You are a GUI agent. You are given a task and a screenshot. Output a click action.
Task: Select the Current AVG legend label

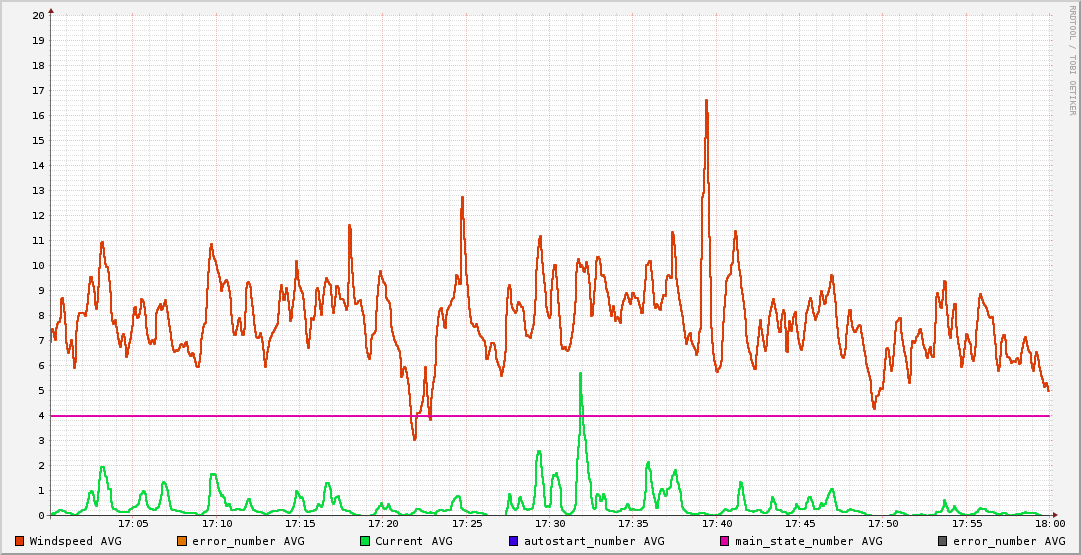(x=414, y=541)
